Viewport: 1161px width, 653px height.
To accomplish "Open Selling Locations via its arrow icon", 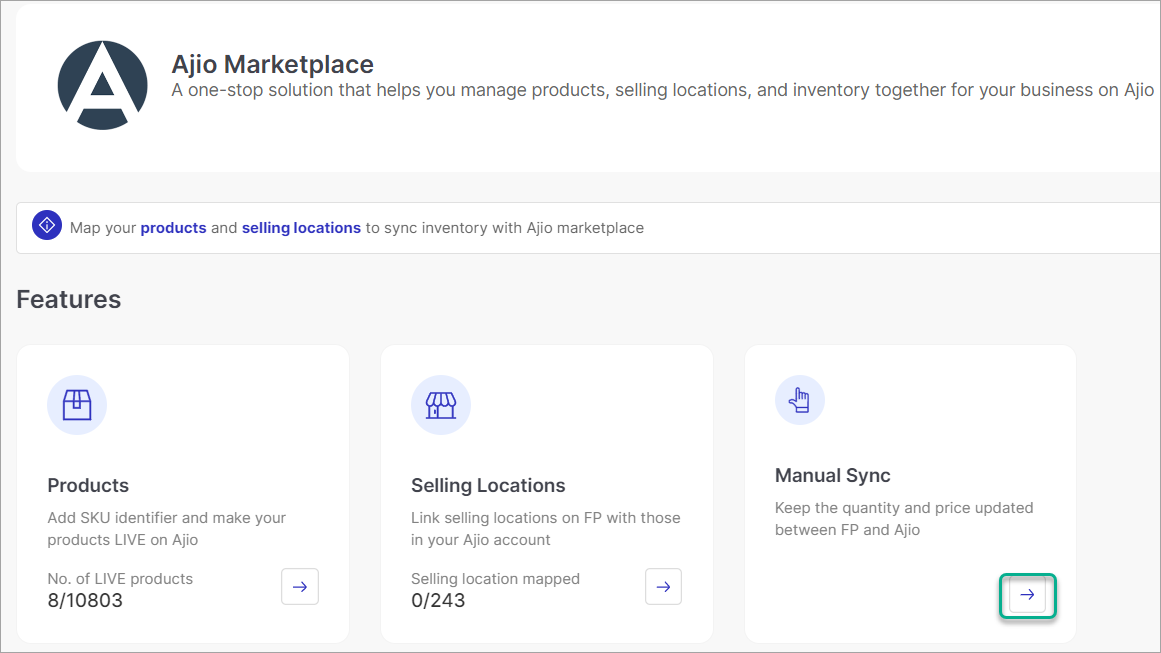I will pyautogui.click(x=663, y=586).
